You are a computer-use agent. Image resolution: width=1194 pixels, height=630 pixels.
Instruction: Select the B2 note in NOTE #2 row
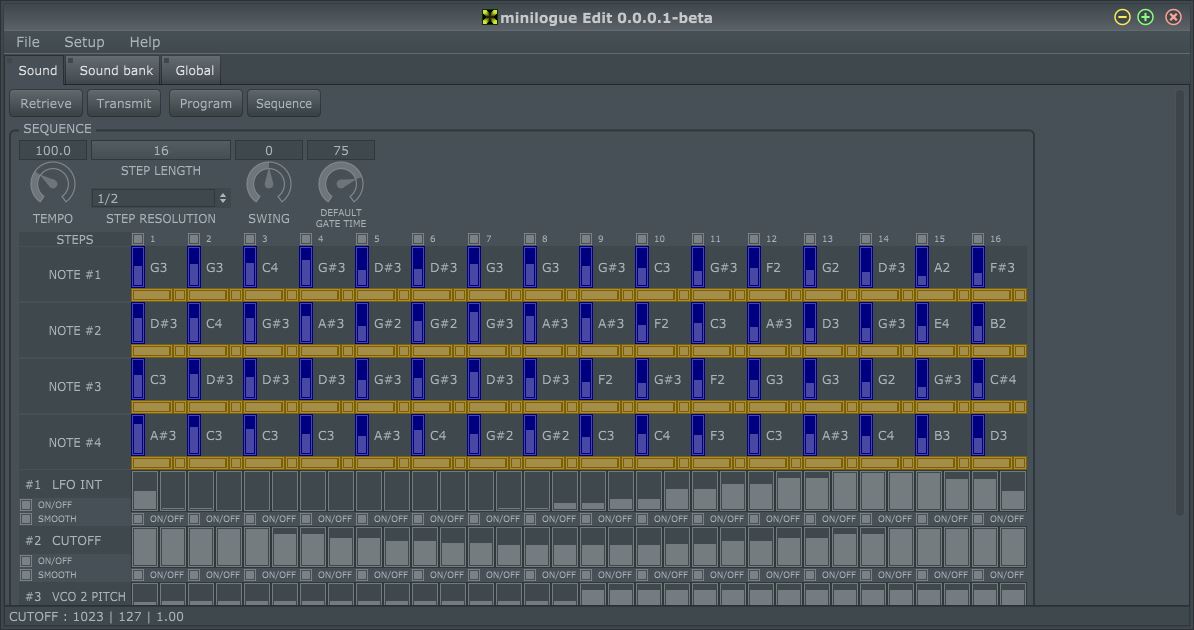coord(998,324)
